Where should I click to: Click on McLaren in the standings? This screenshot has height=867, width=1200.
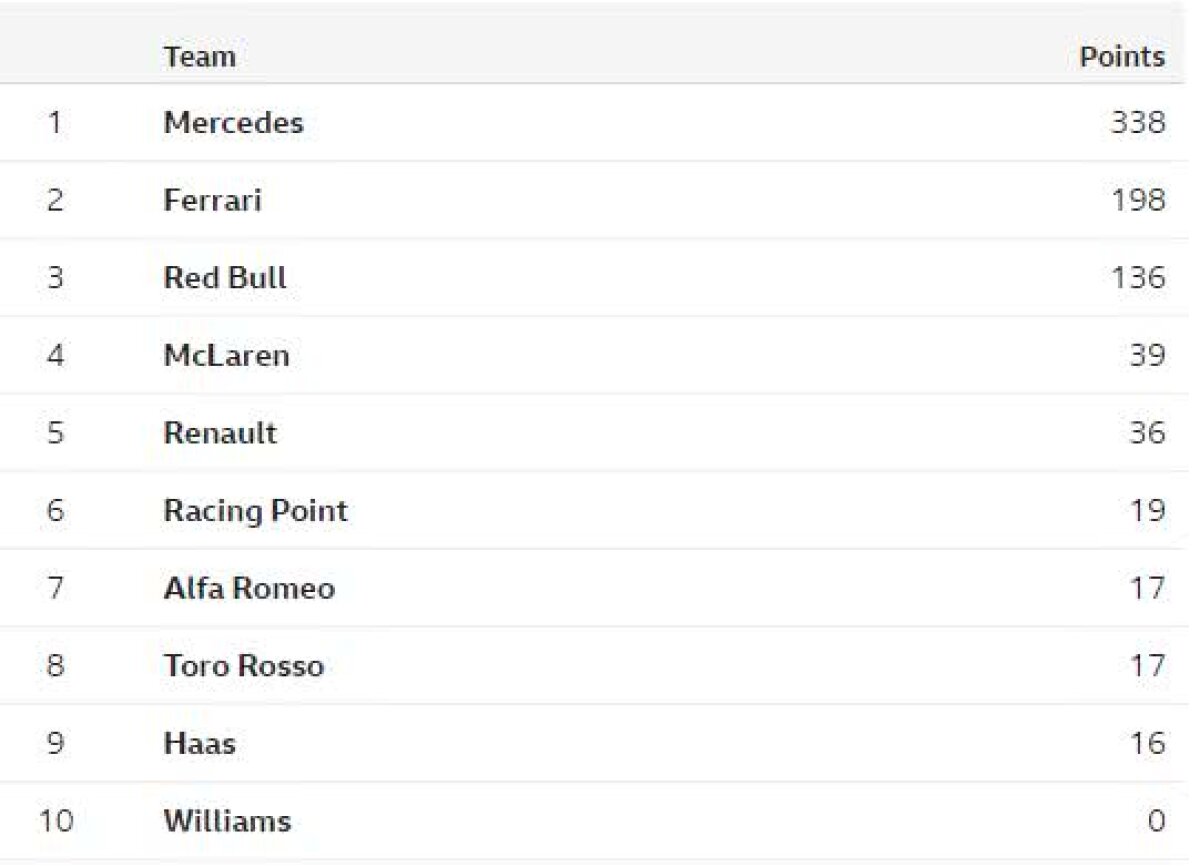point(226,355)
